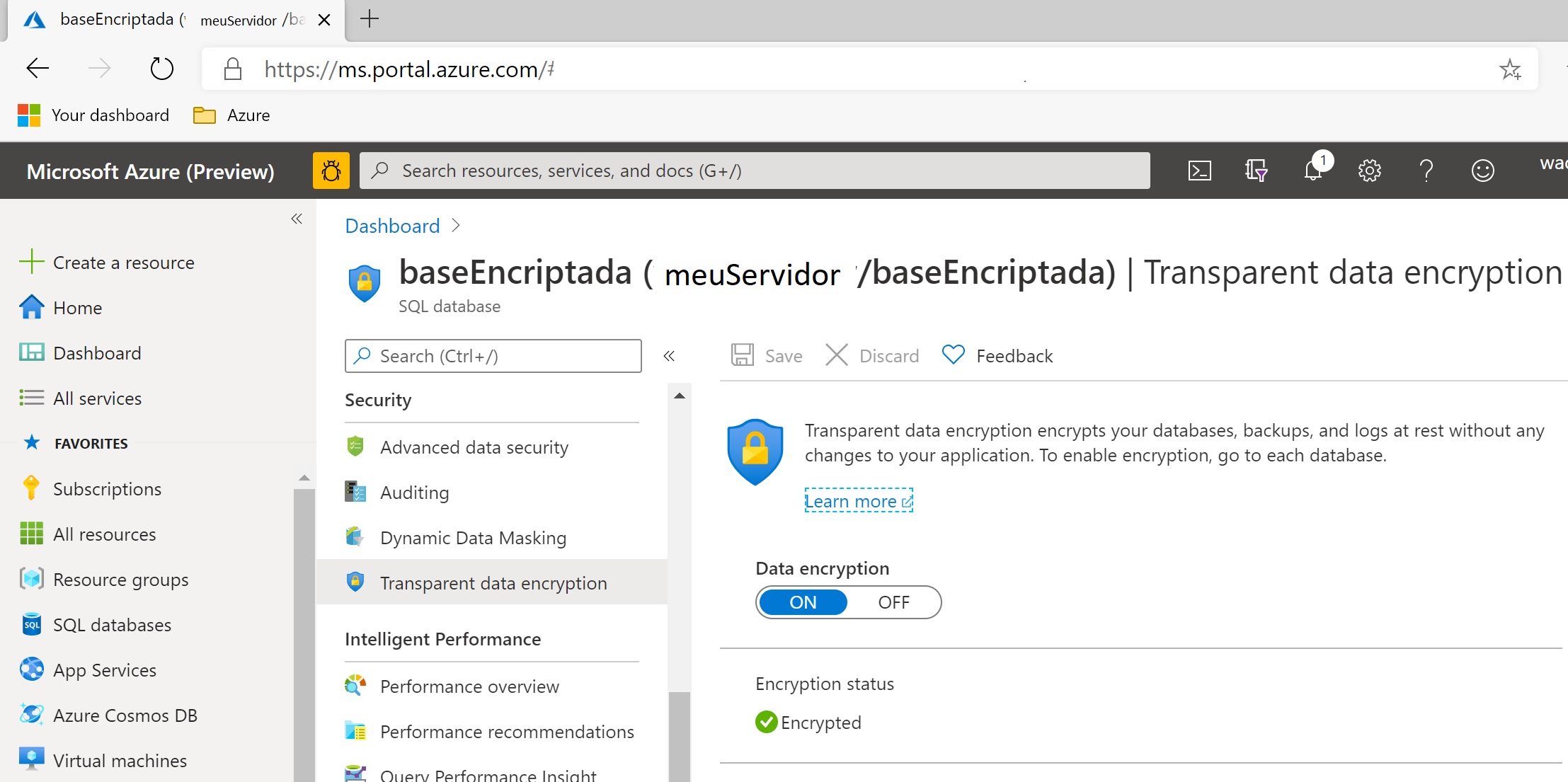Viewport: 1568px width, 782px height.
Task: Open Subscriptions from favorites
Action: (x=91, y=489)
